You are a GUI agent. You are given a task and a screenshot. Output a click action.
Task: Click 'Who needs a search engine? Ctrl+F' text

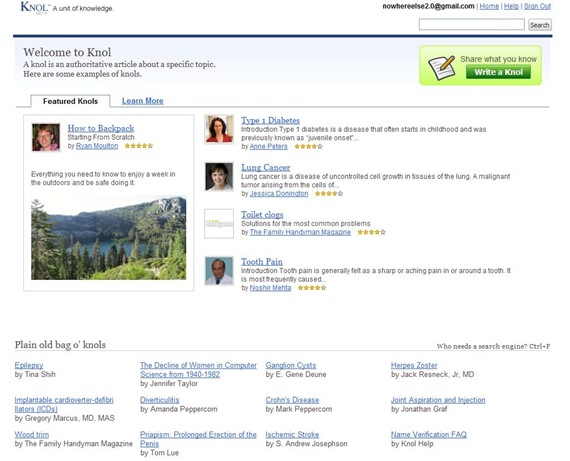point(493,346)
